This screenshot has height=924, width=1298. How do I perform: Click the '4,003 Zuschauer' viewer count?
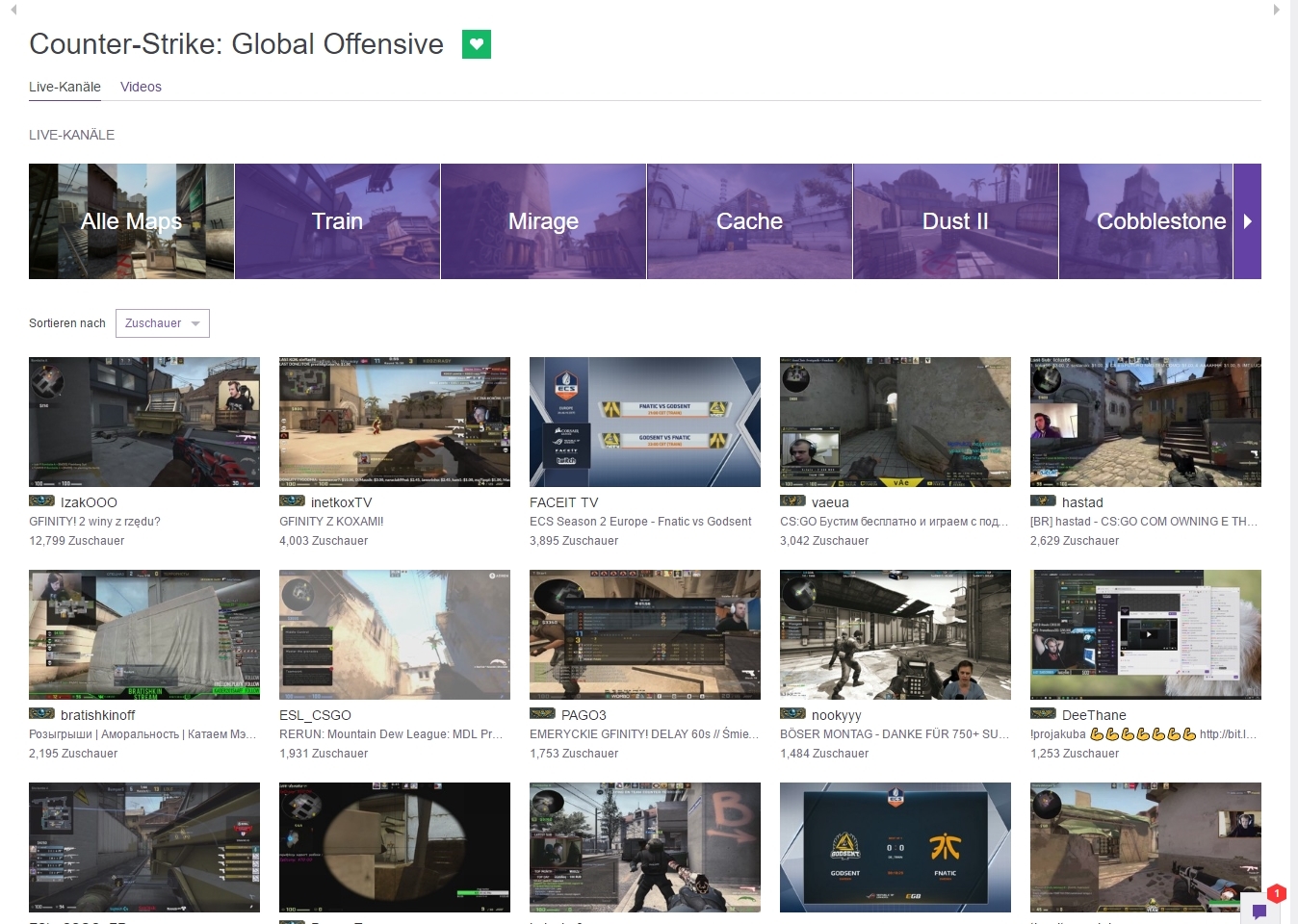click(x=324, y=541)
